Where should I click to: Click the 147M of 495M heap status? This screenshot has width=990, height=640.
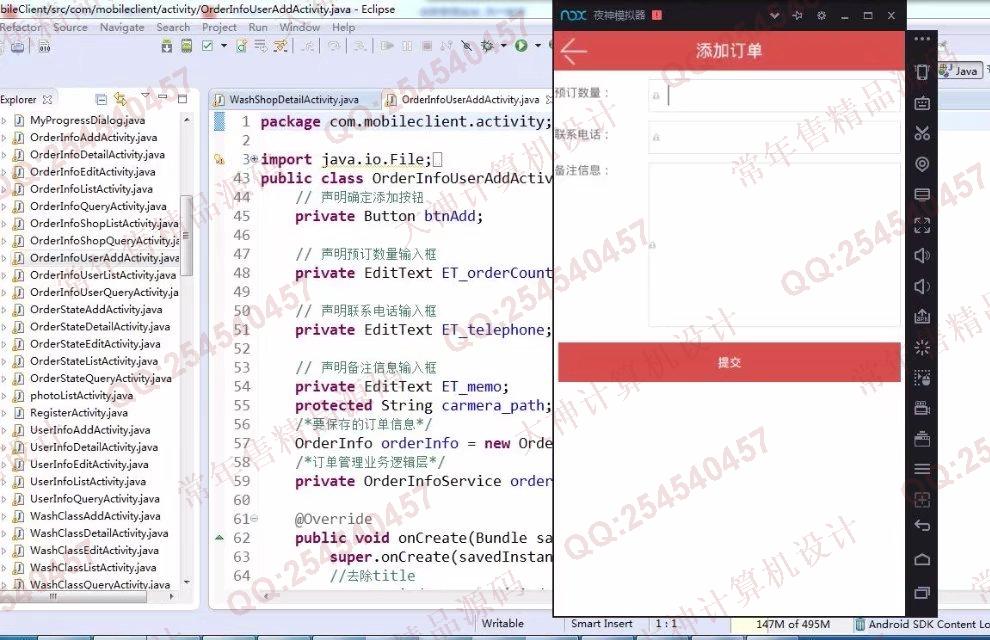pos(792,624)
